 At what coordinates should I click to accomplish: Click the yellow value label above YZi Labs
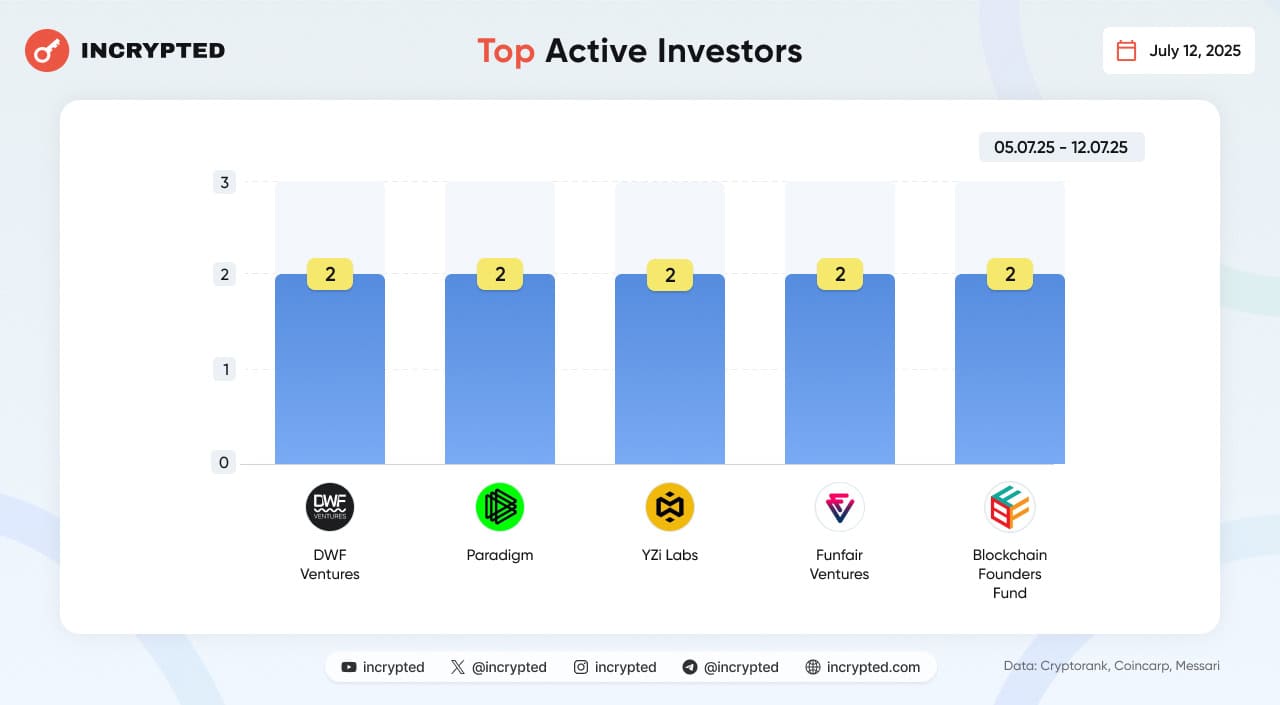coord(670,274)
